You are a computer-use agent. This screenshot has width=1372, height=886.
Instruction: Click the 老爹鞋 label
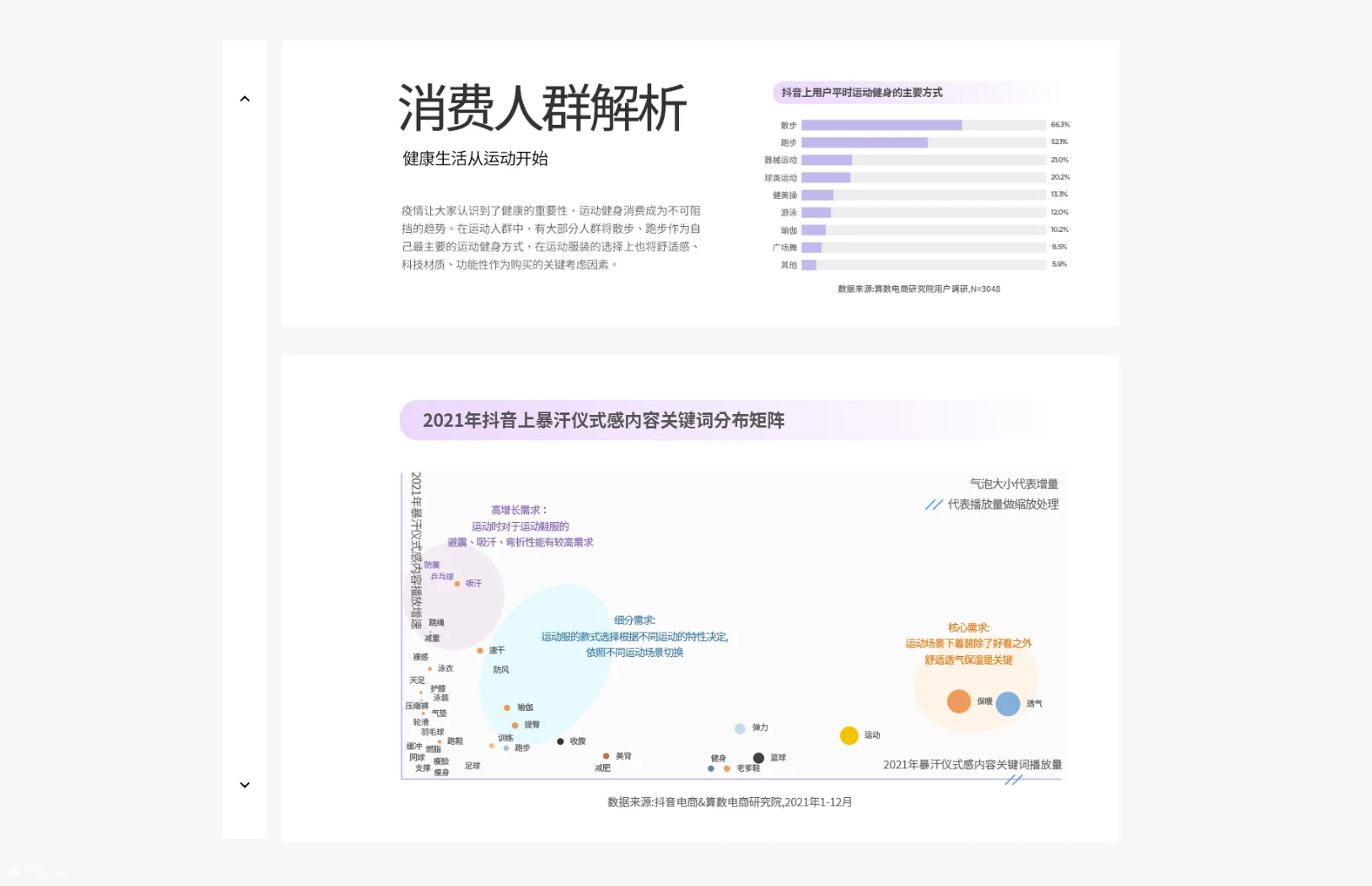(749, 768)
